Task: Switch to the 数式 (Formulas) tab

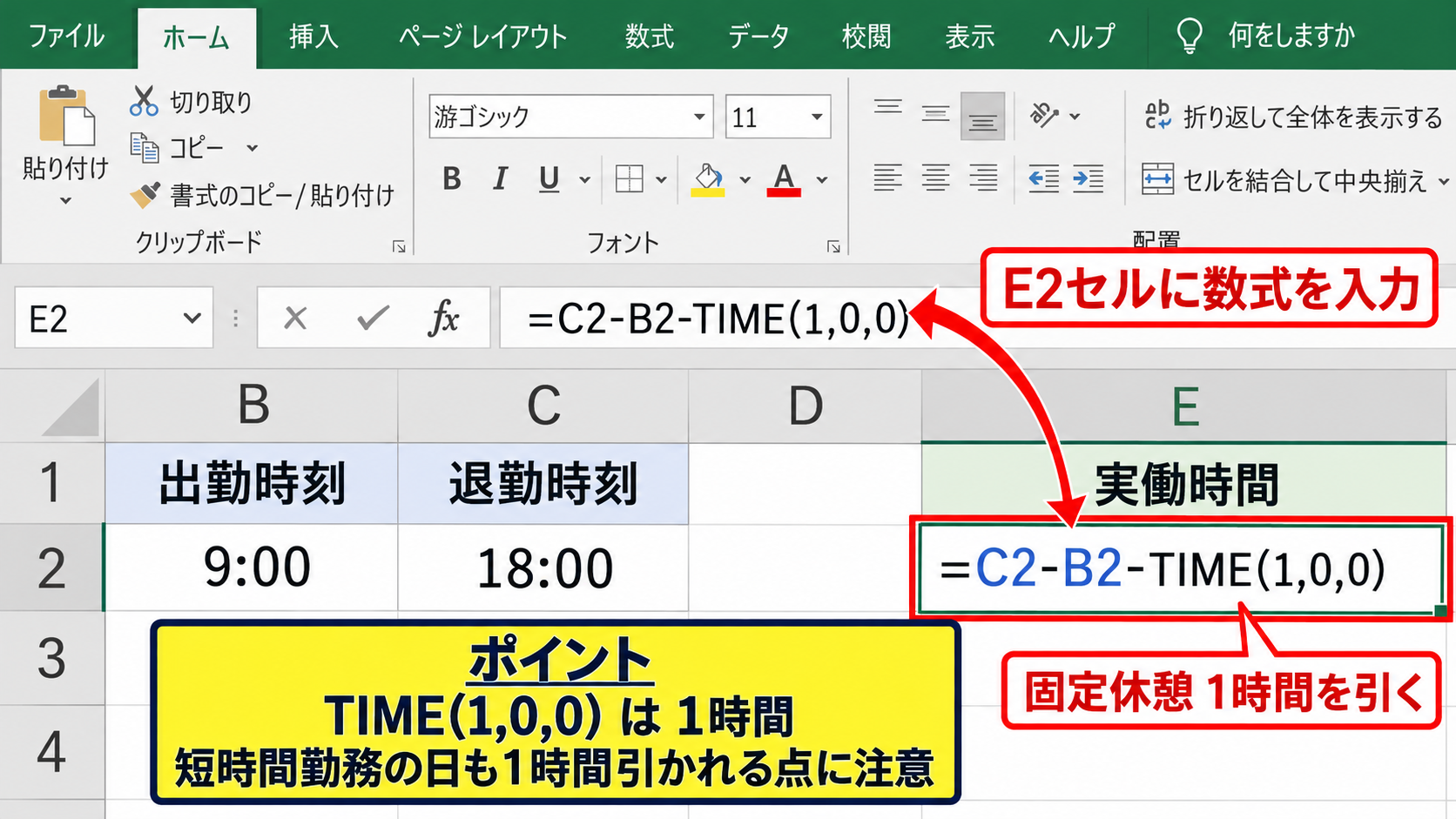Action: tap(649, 37)
